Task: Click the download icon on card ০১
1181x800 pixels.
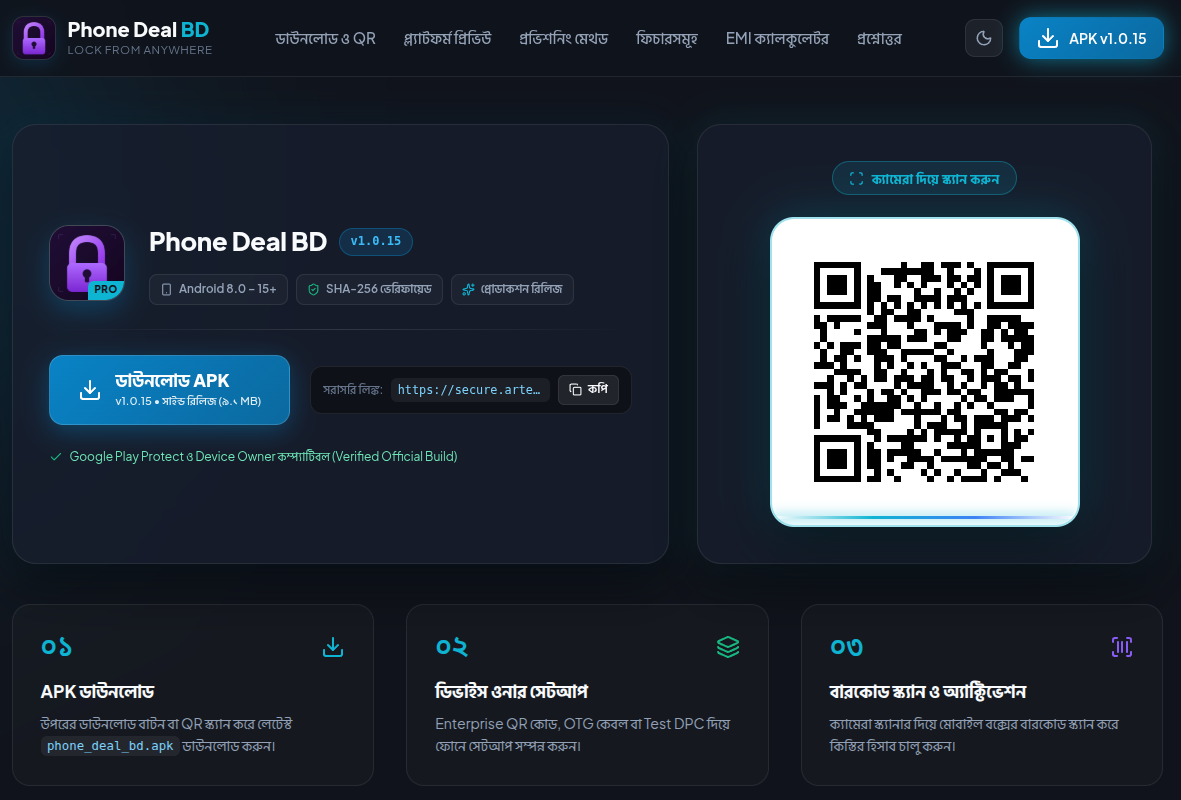Action: point(333,647)
